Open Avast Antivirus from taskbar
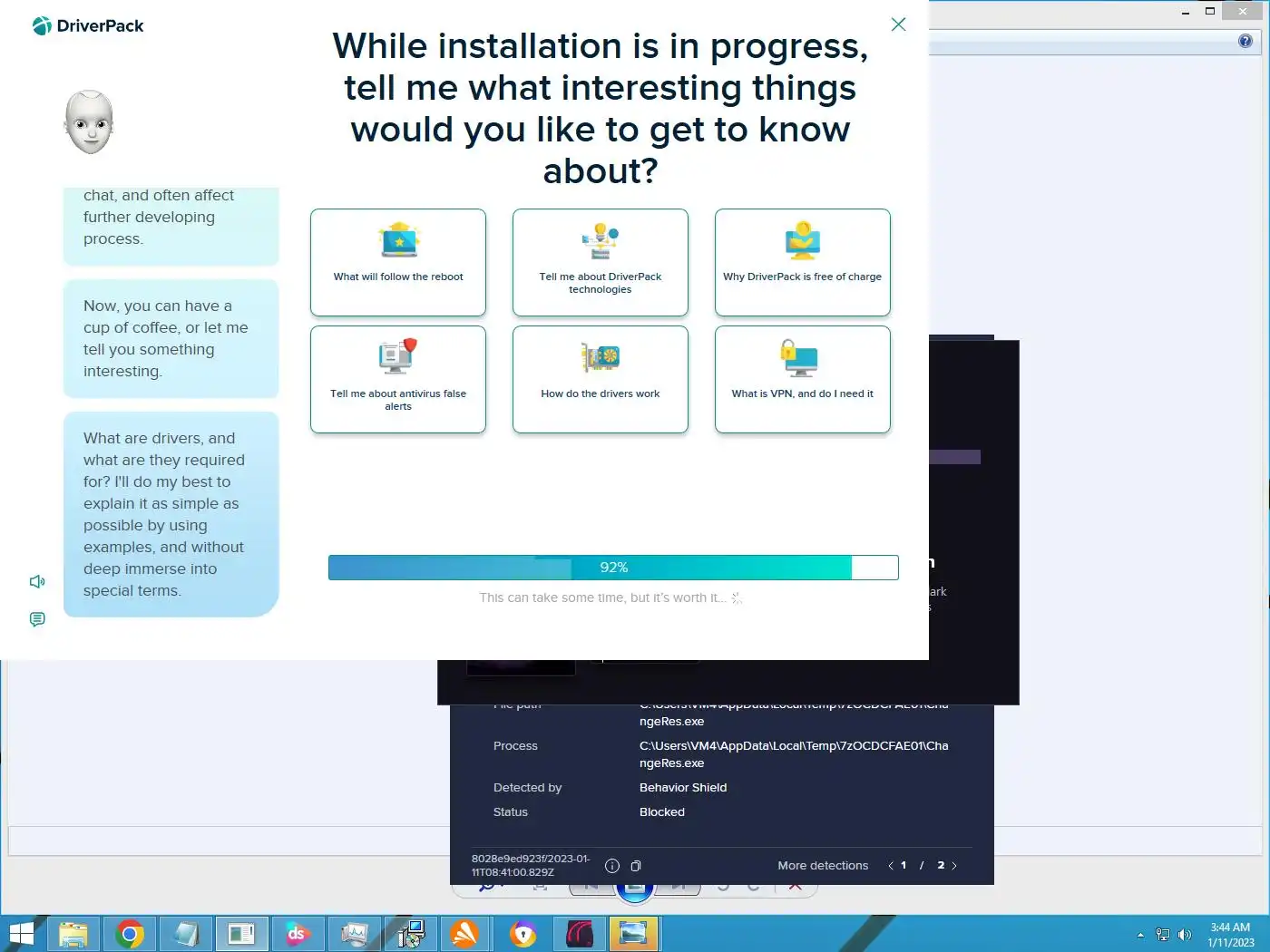 point(466,934)
